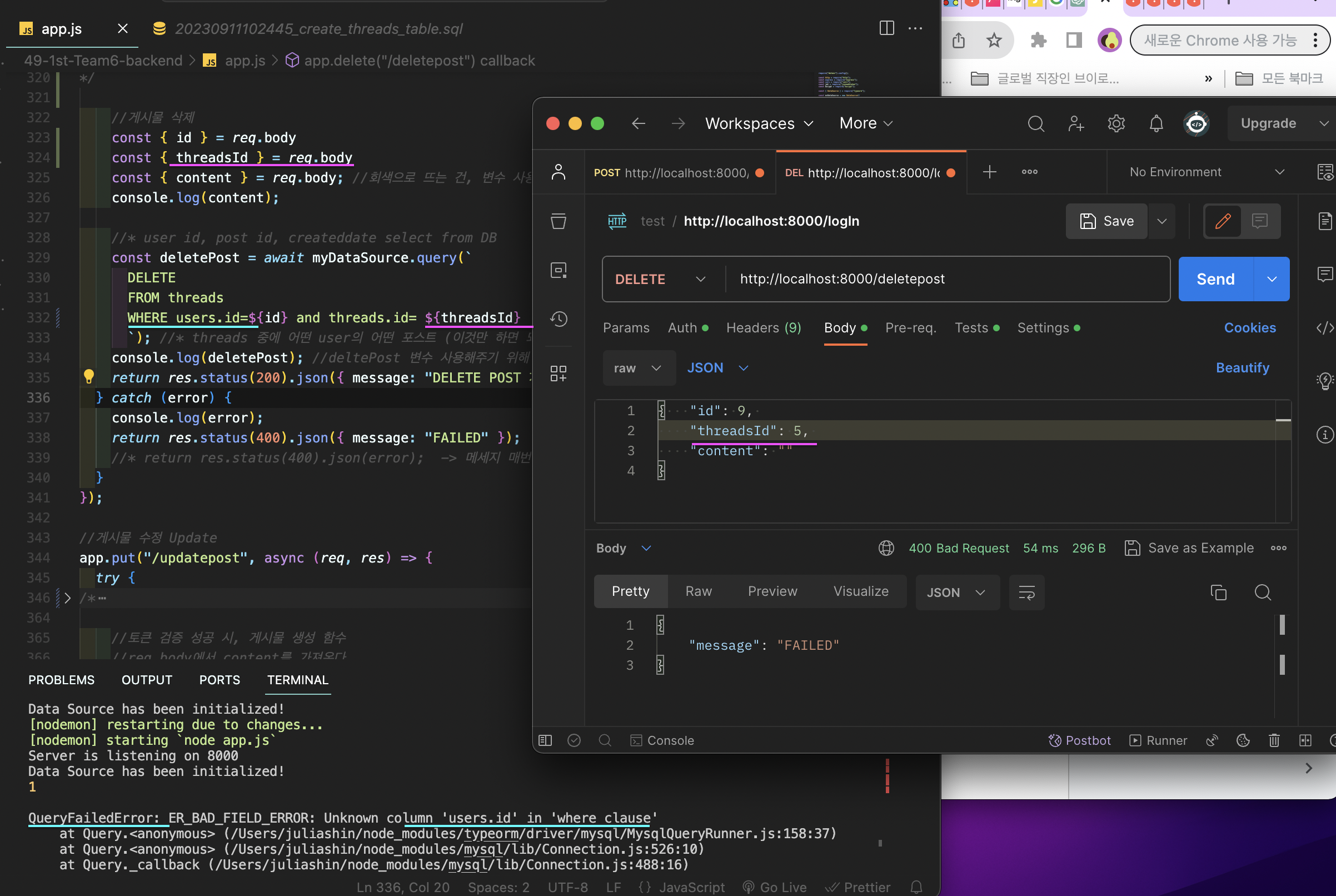Image resolution: width=1336 pixels, height=896 pixels.
Task: Click the Beautify link
Action: pyautogui.click(x=1242, y=368)
